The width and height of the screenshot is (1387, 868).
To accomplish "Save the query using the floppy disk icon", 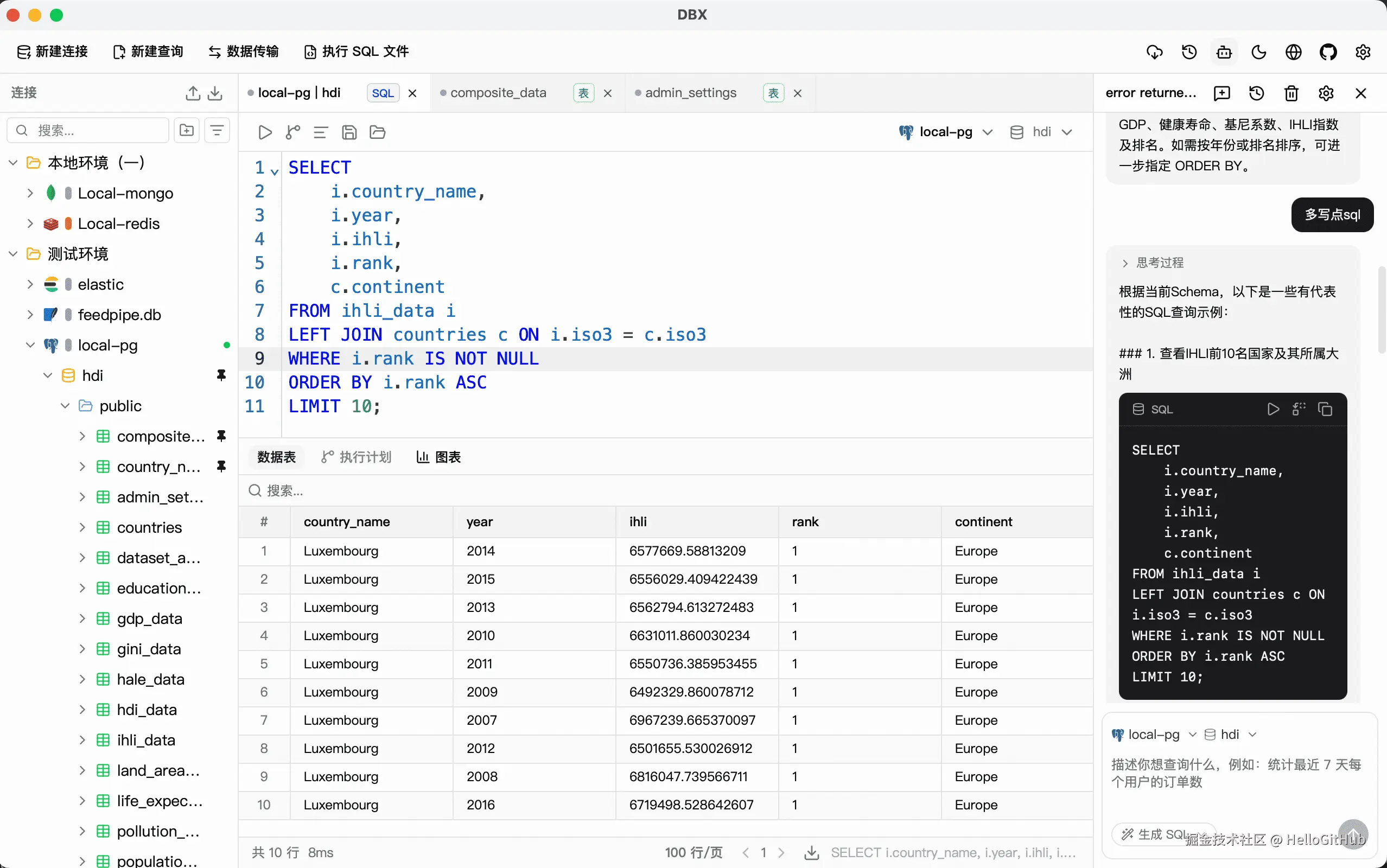I will point(349,132).
